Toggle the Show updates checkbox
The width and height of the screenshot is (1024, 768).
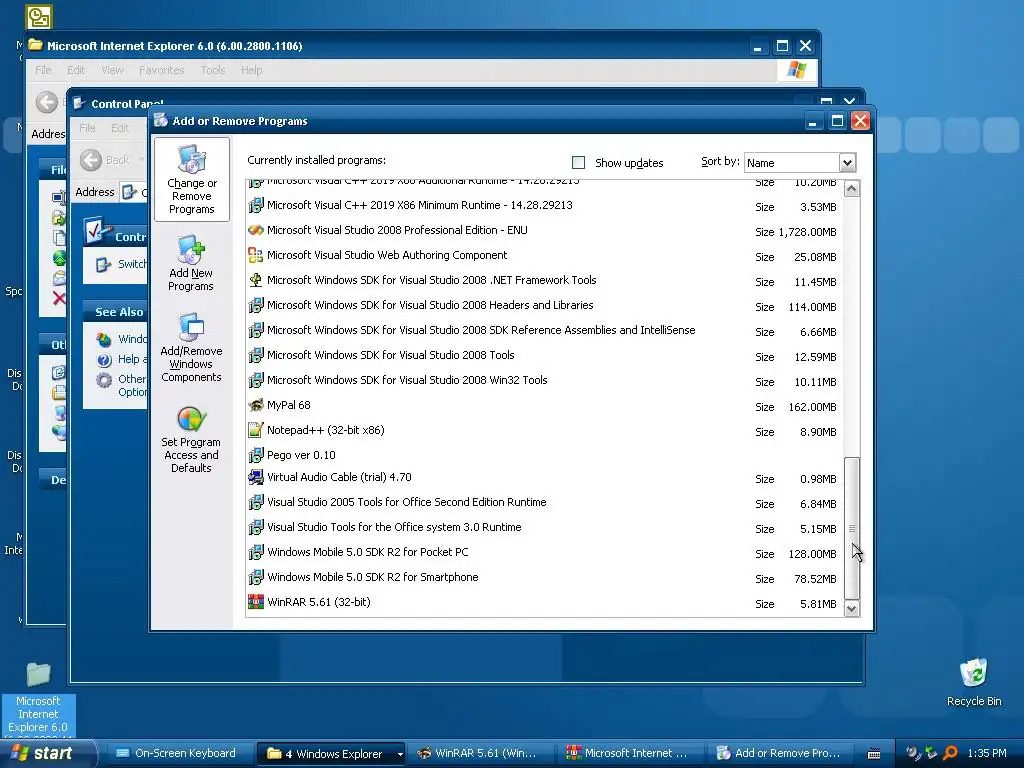578,163
